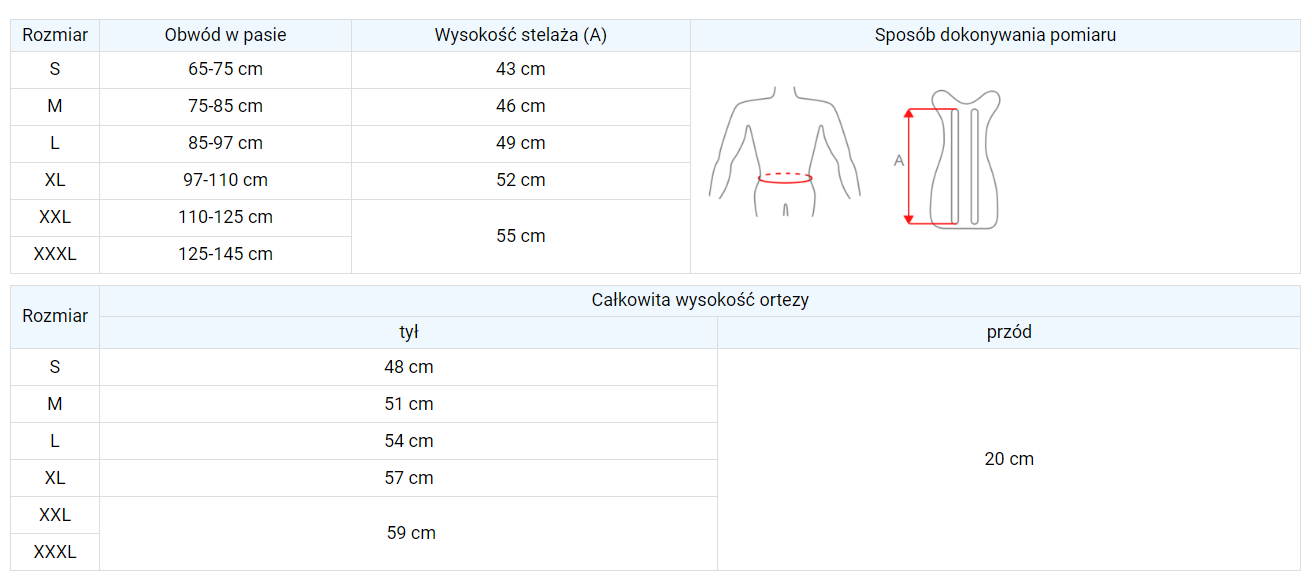Screen dimensions: 1312x588
Task: Click size XL in the second table
Action: click(55, 478)
